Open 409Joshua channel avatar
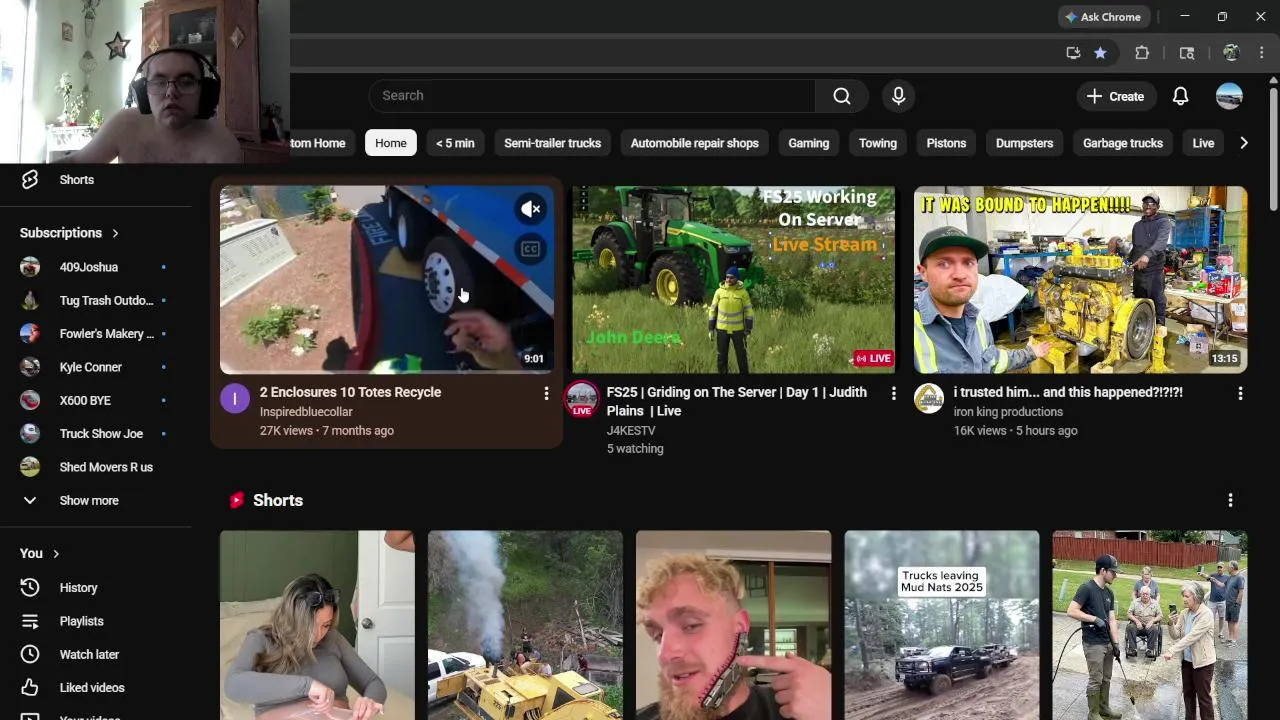This screenshot has height=720, width=1280. point(30,267)
